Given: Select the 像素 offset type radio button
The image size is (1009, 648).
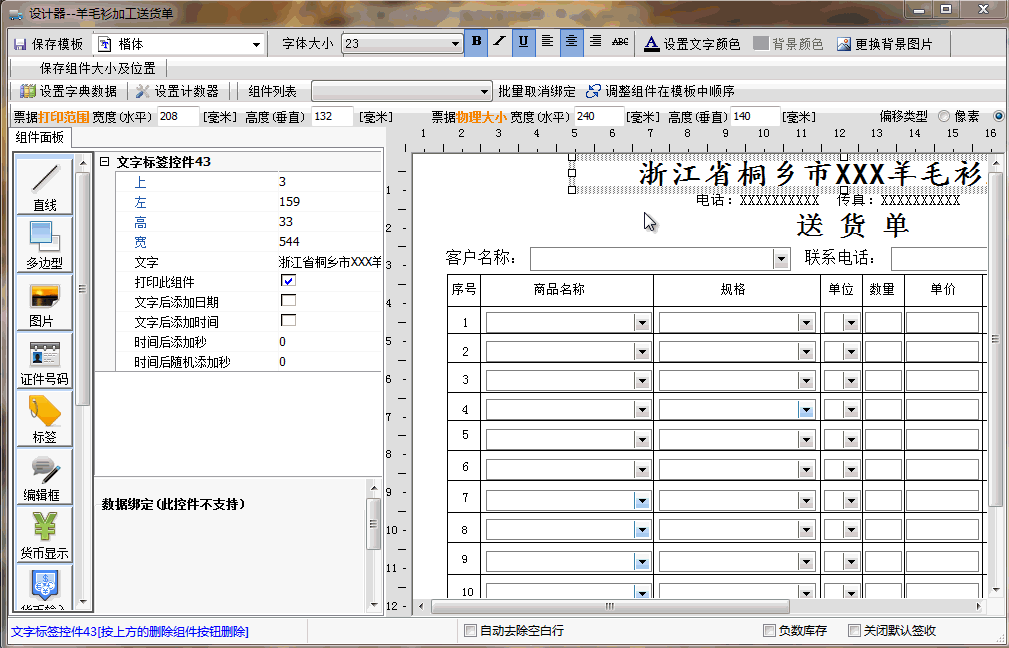Looking at the screenshot, I should (x=943, y=117).
